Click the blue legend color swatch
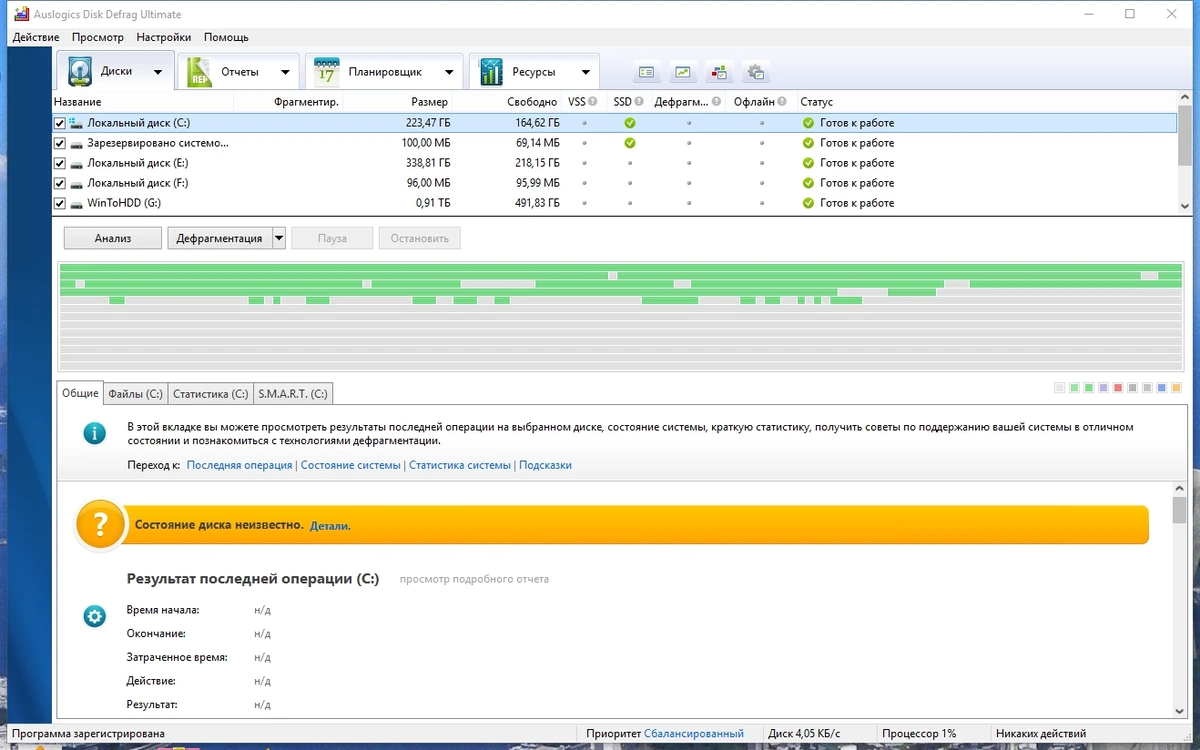 1162,388
